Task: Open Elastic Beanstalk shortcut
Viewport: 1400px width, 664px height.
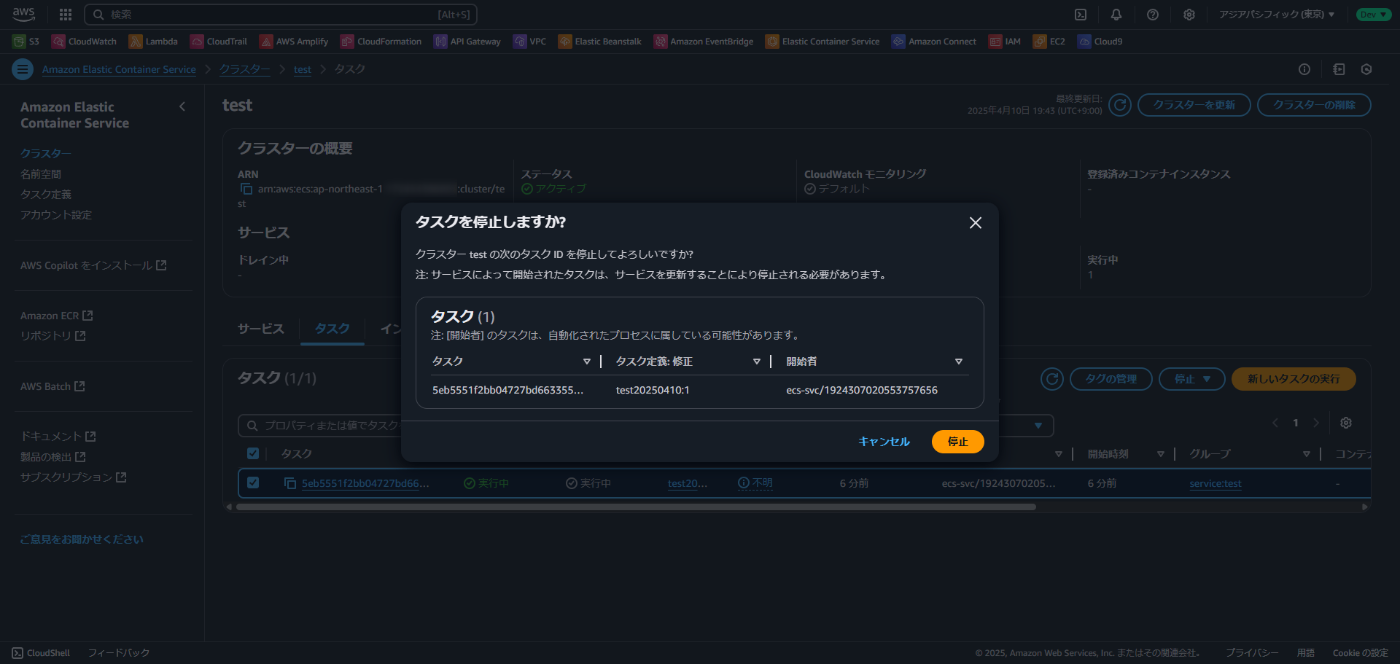Action: (601, 41)
